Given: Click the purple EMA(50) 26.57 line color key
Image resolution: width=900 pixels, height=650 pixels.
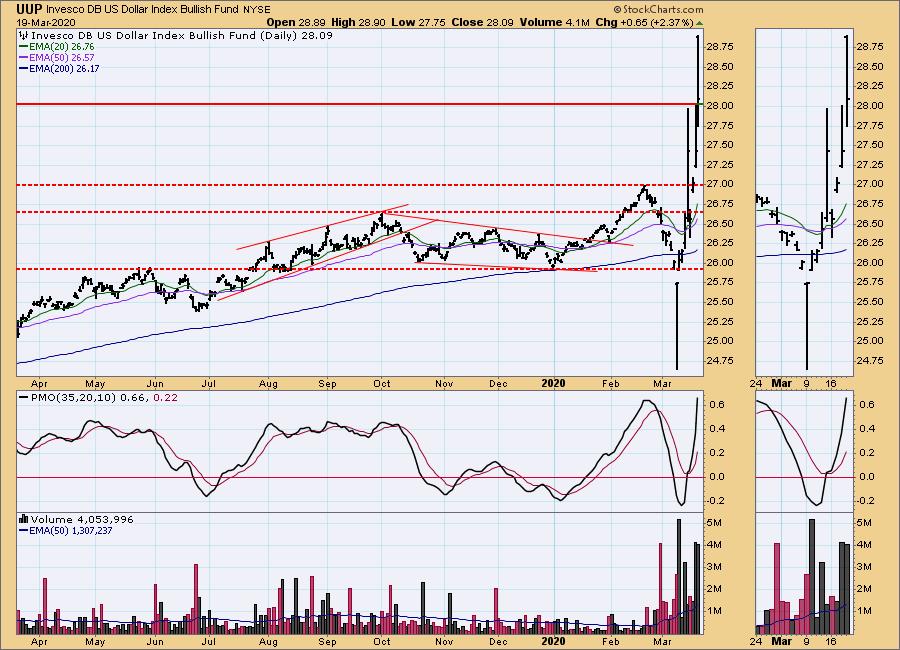Looking at the screenshot, I should point(24,57).
